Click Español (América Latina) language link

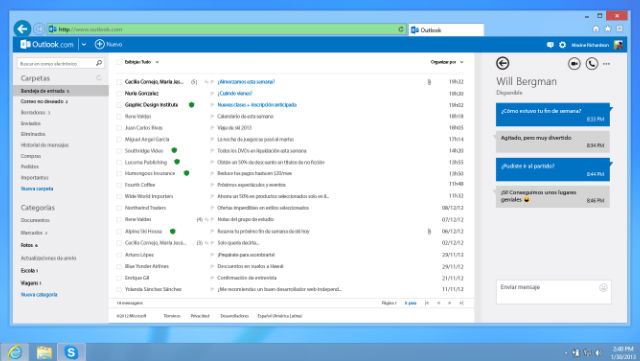click(280, 316)
